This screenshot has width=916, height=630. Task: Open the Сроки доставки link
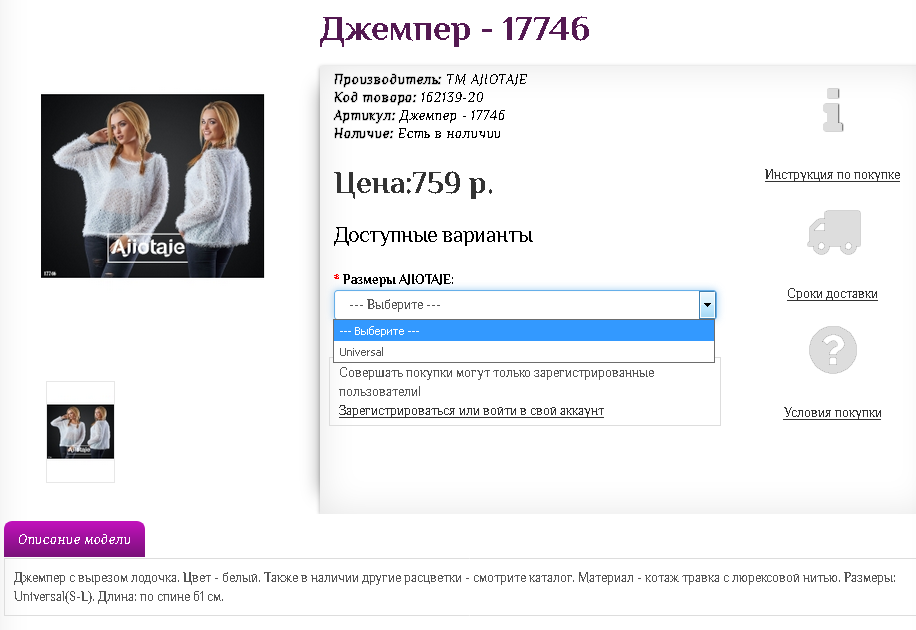click(832, 293)
